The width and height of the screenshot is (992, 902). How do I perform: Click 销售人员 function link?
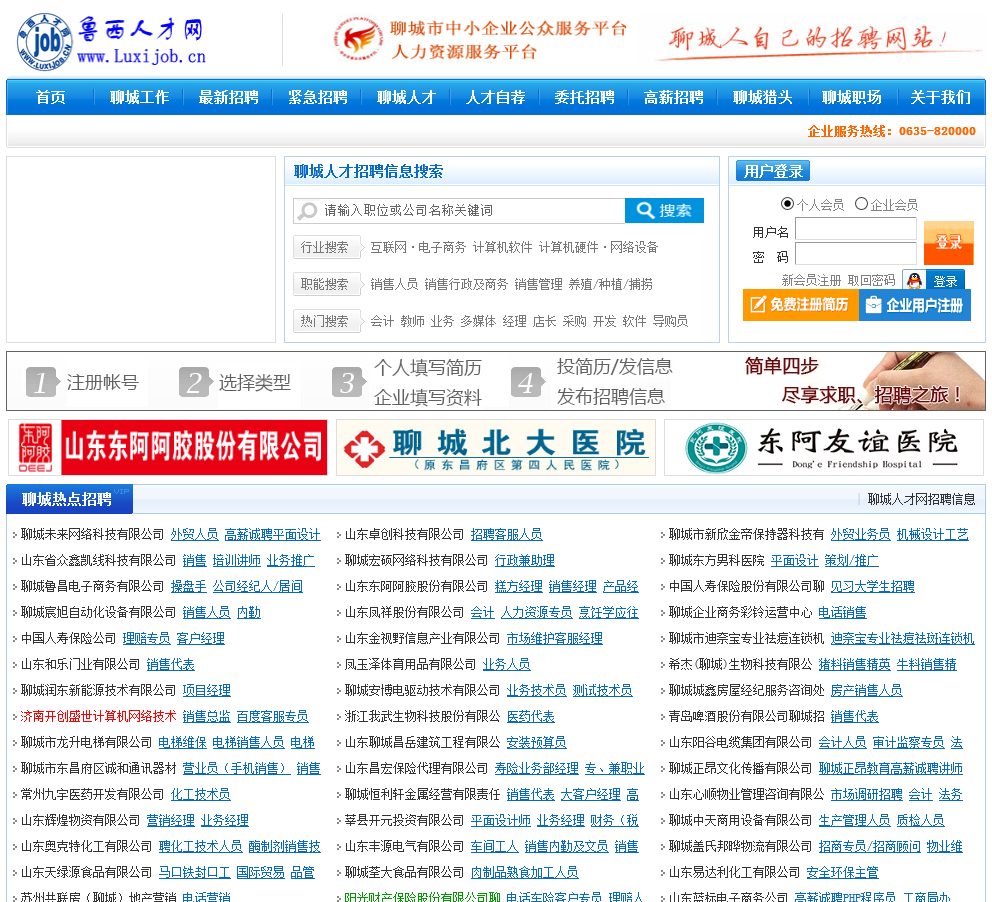[x=394, y=285]
